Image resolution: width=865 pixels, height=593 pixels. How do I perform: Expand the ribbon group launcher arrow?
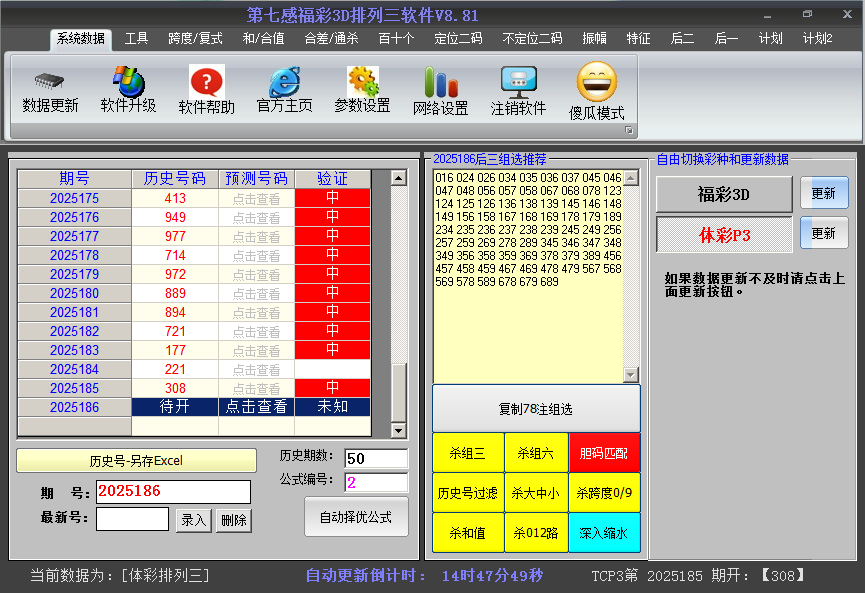[628, 130]
